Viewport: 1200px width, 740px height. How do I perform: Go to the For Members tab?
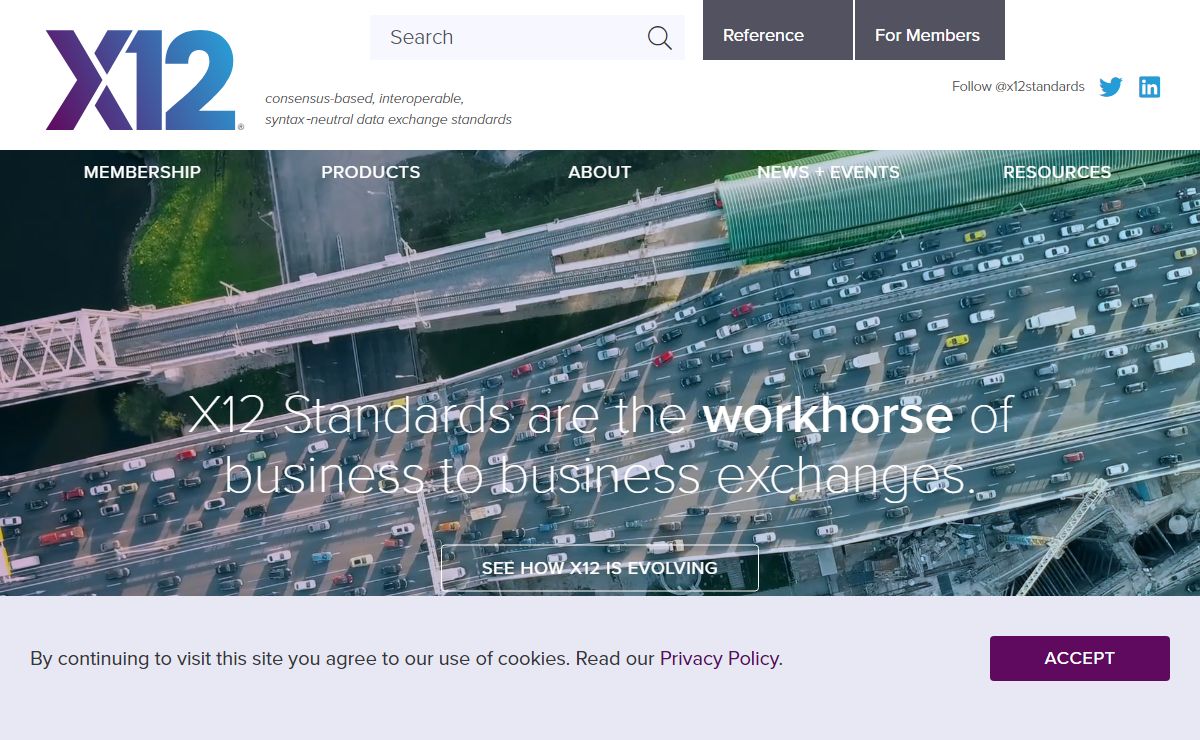click(927, 35)
